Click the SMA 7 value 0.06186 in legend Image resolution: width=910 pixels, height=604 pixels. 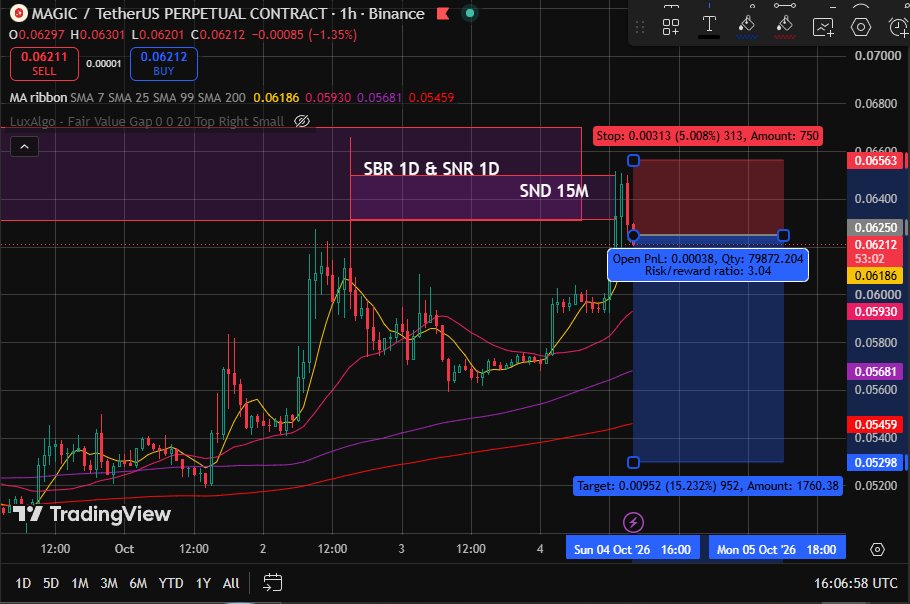click(276, 97)
